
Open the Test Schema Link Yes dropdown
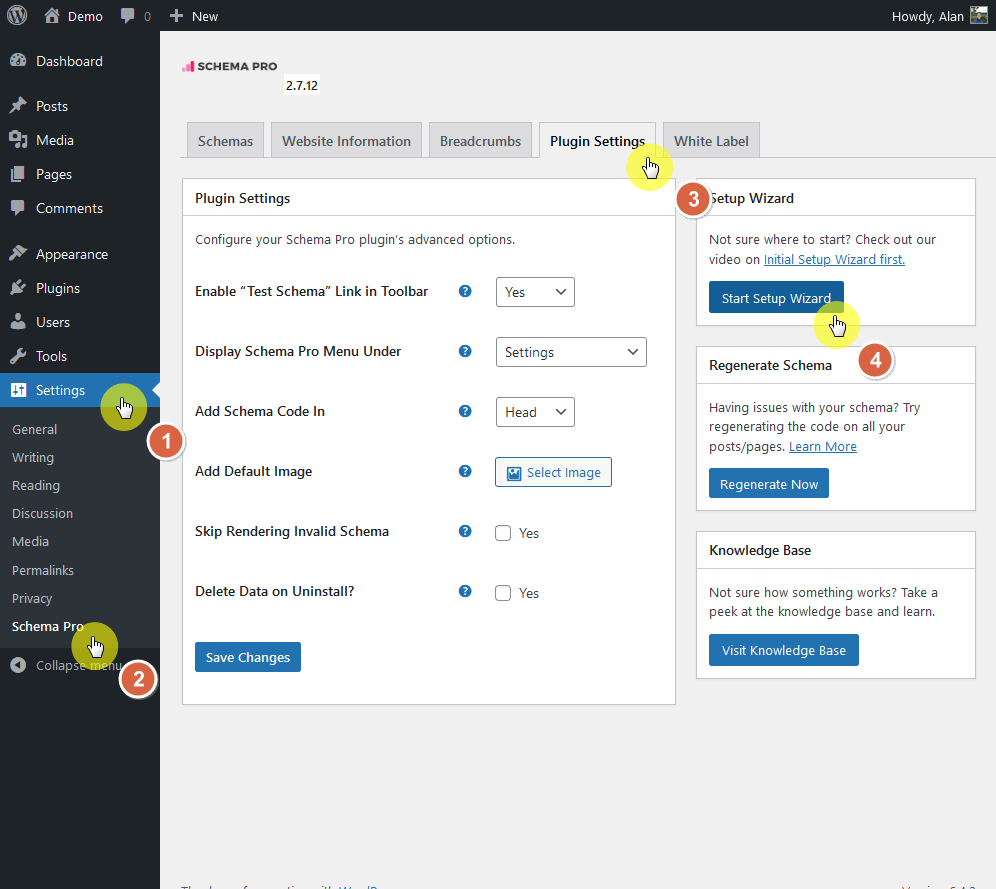535,292
